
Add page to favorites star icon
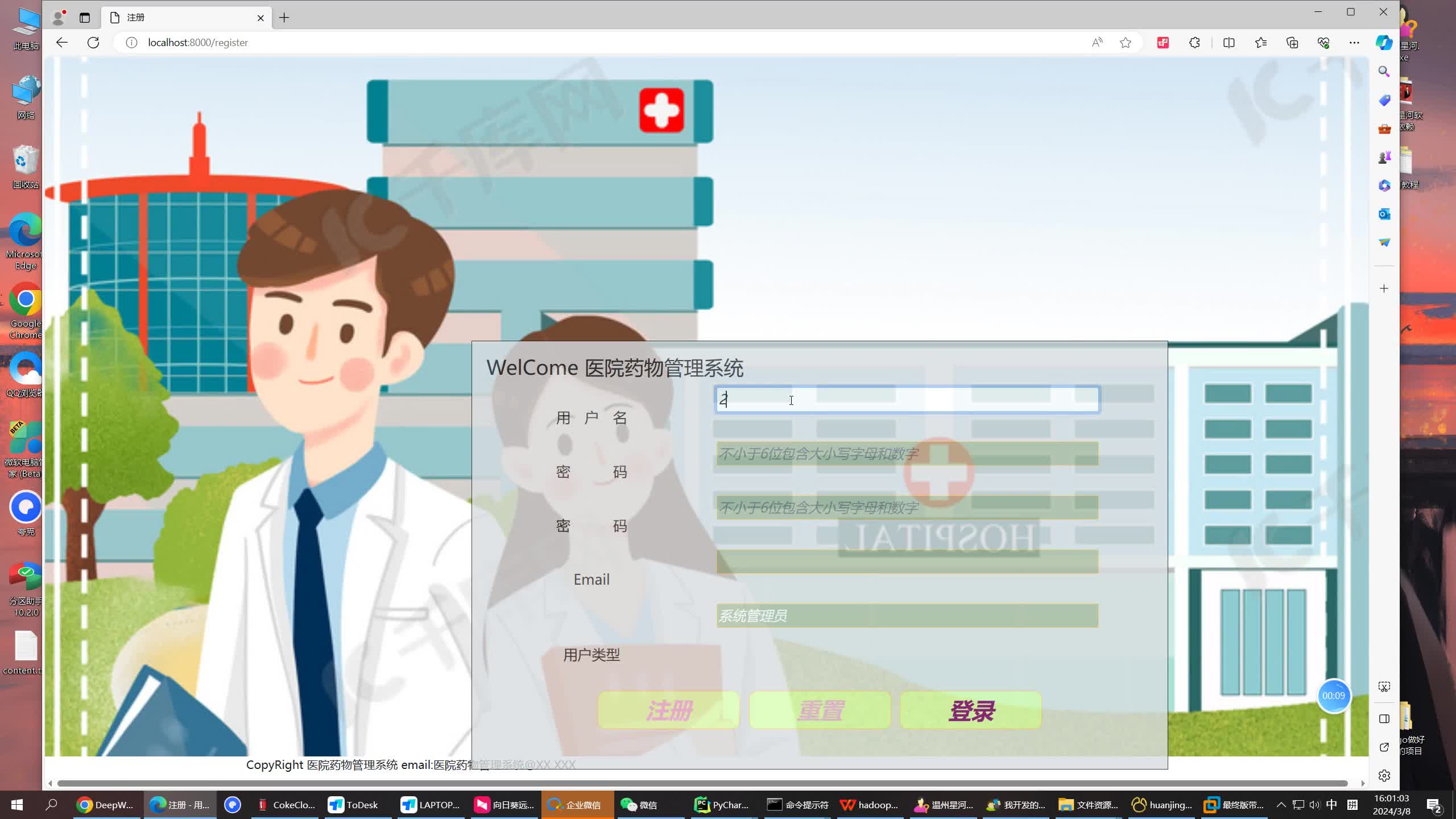click(1125, 43)
